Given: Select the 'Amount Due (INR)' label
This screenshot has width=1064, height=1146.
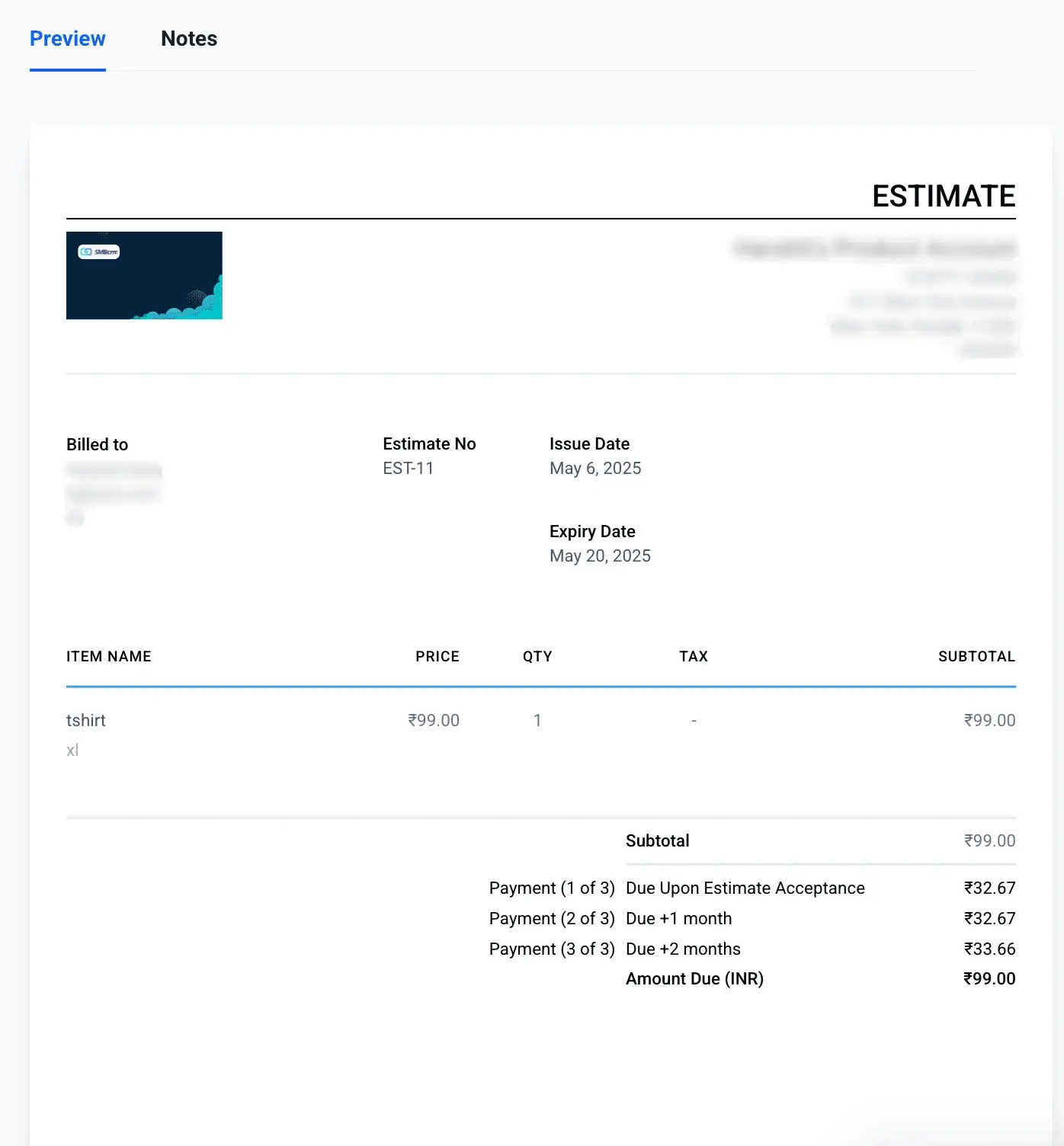Looking at the screenshot, I should [694, 978].
